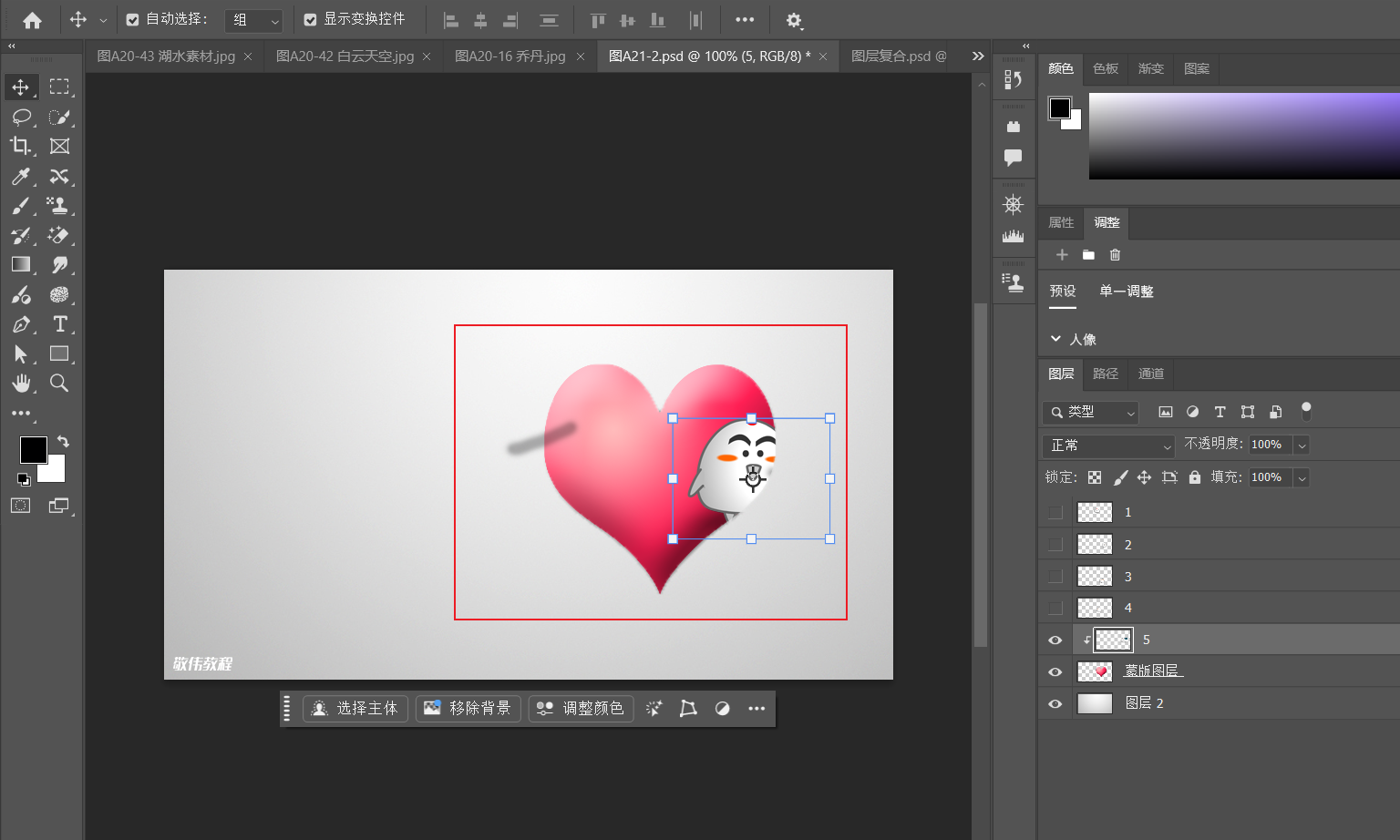Image resolution: width=1400 pixels, height=840 pixels.
Task: Open the opacity dropdown arrow
Action: [x=1302, y=445]
